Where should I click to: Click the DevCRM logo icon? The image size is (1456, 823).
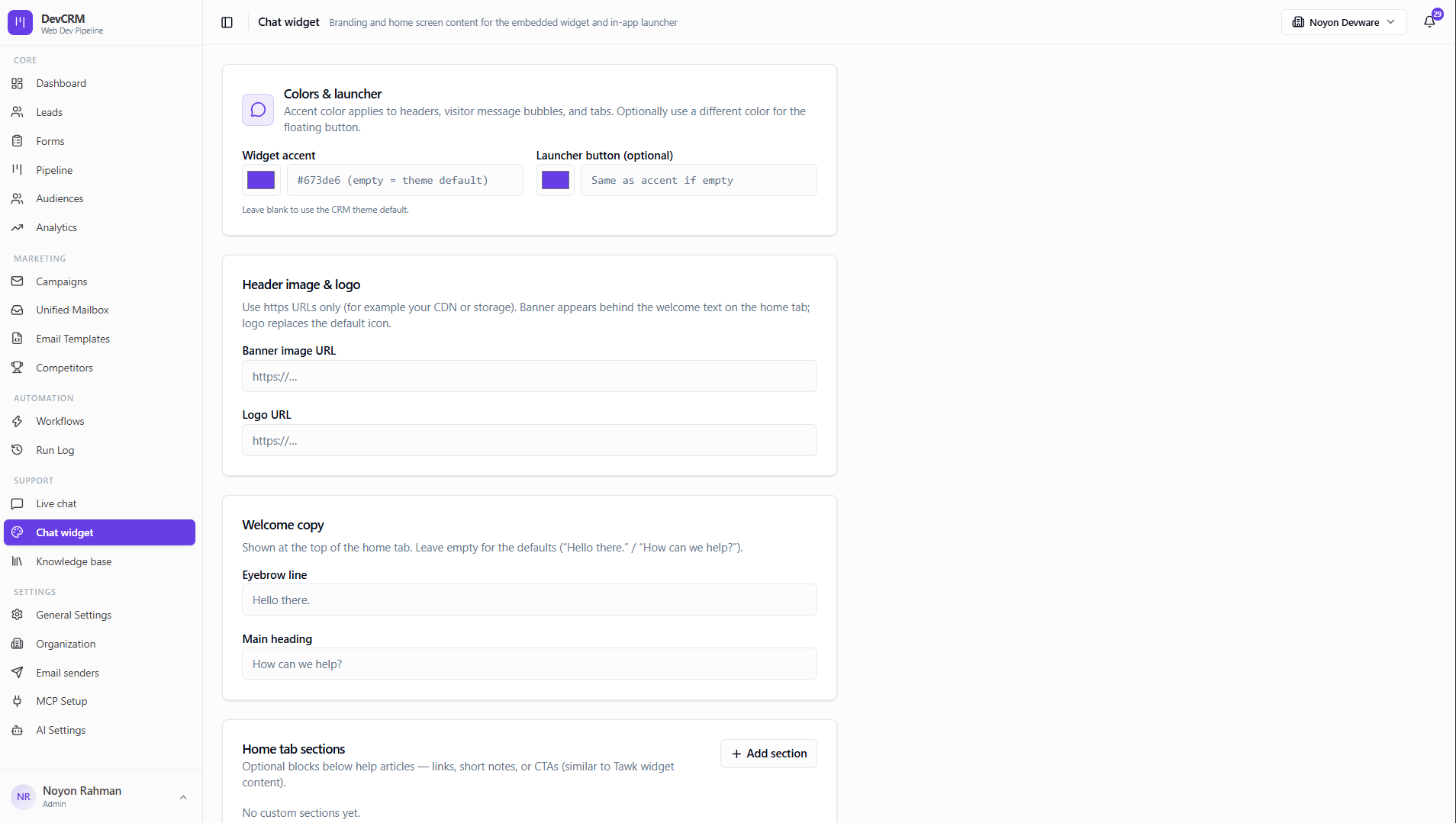pyautogui.click(x=21, y=23)
